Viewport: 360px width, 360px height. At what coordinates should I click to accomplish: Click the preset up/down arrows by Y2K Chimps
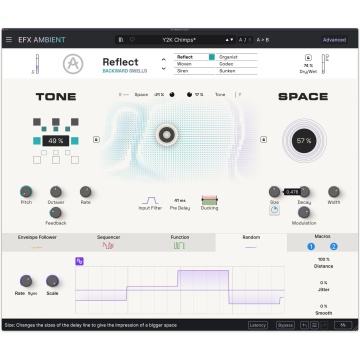pyautogui.click(x=229, y=40)
